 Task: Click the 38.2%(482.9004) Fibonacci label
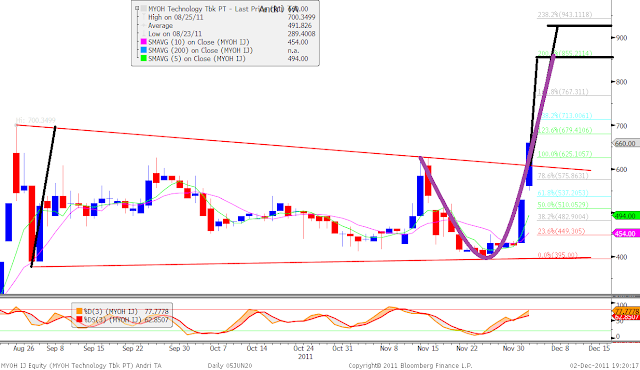pyautogui.click(x=563, y=217)
